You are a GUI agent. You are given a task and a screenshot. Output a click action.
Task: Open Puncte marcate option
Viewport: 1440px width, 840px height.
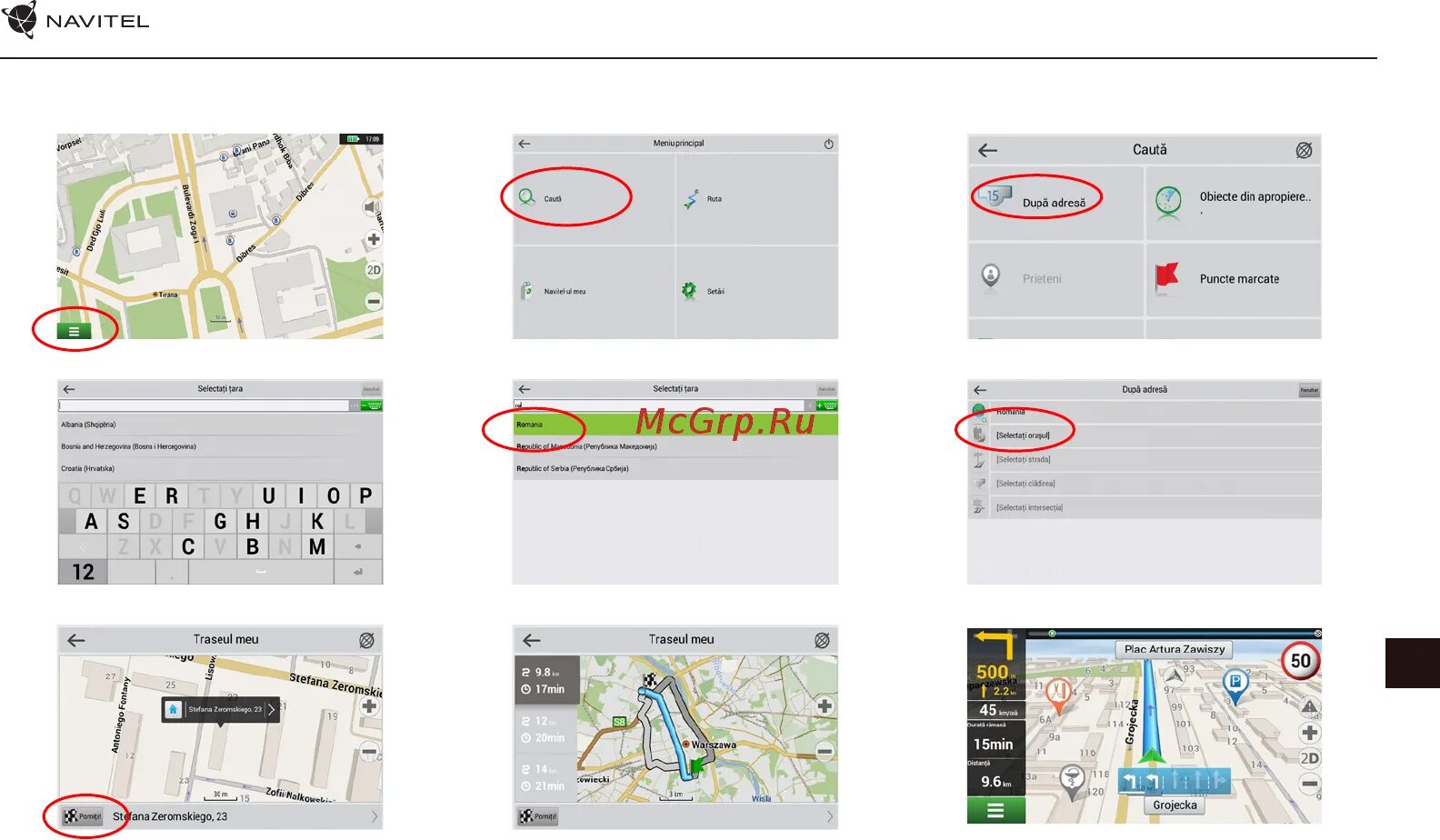click(x=1234, y=279)
